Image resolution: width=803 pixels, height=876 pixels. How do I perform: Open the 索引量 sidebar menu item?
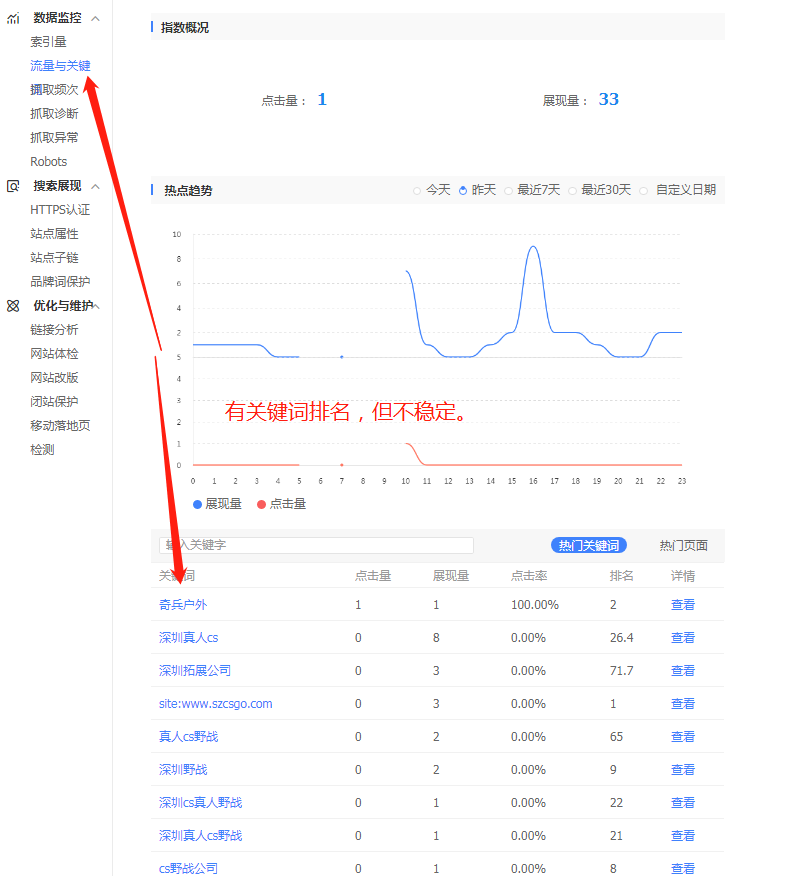click(x=48, y=41)
